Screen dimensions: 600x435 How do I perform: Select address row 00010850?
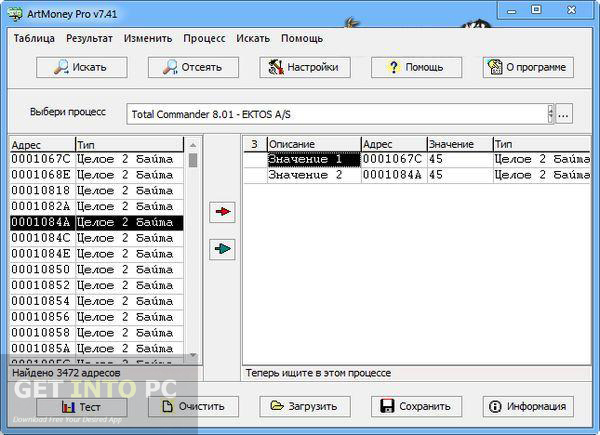tap(97, 270)
